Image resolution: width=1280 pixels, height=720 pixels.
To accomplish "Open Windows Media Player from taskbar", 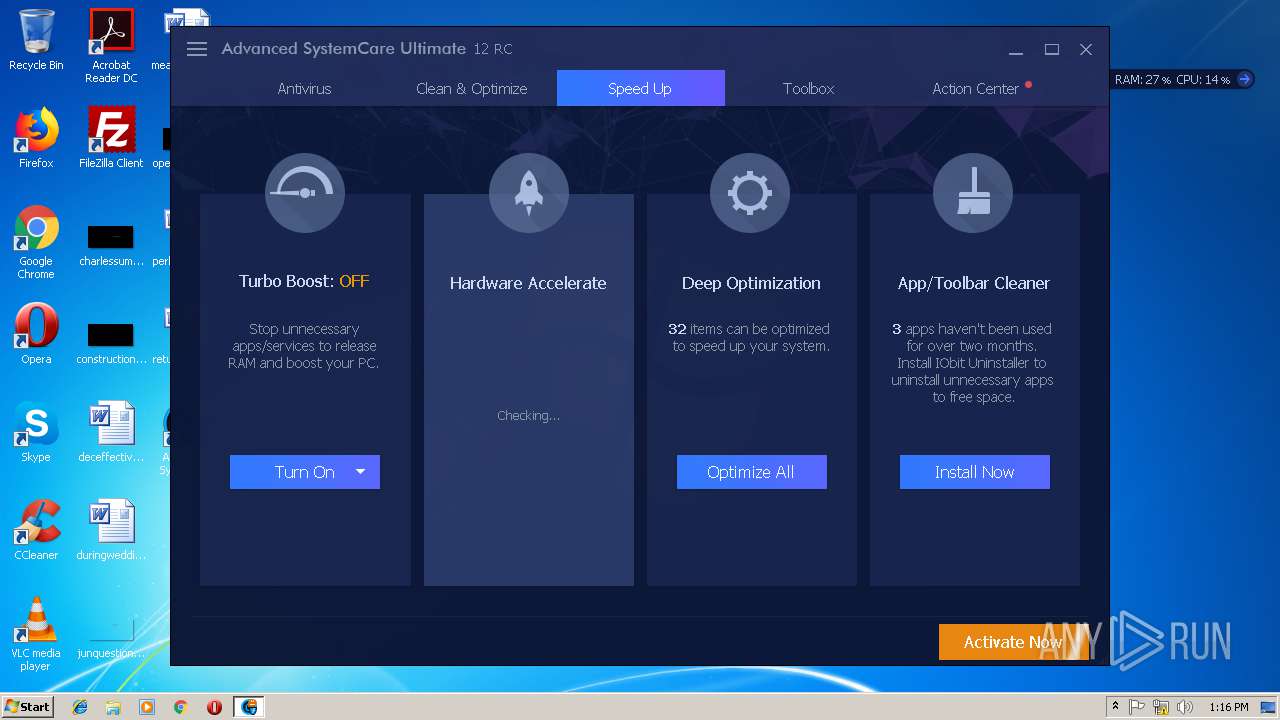I will click(x=147, y=707).
